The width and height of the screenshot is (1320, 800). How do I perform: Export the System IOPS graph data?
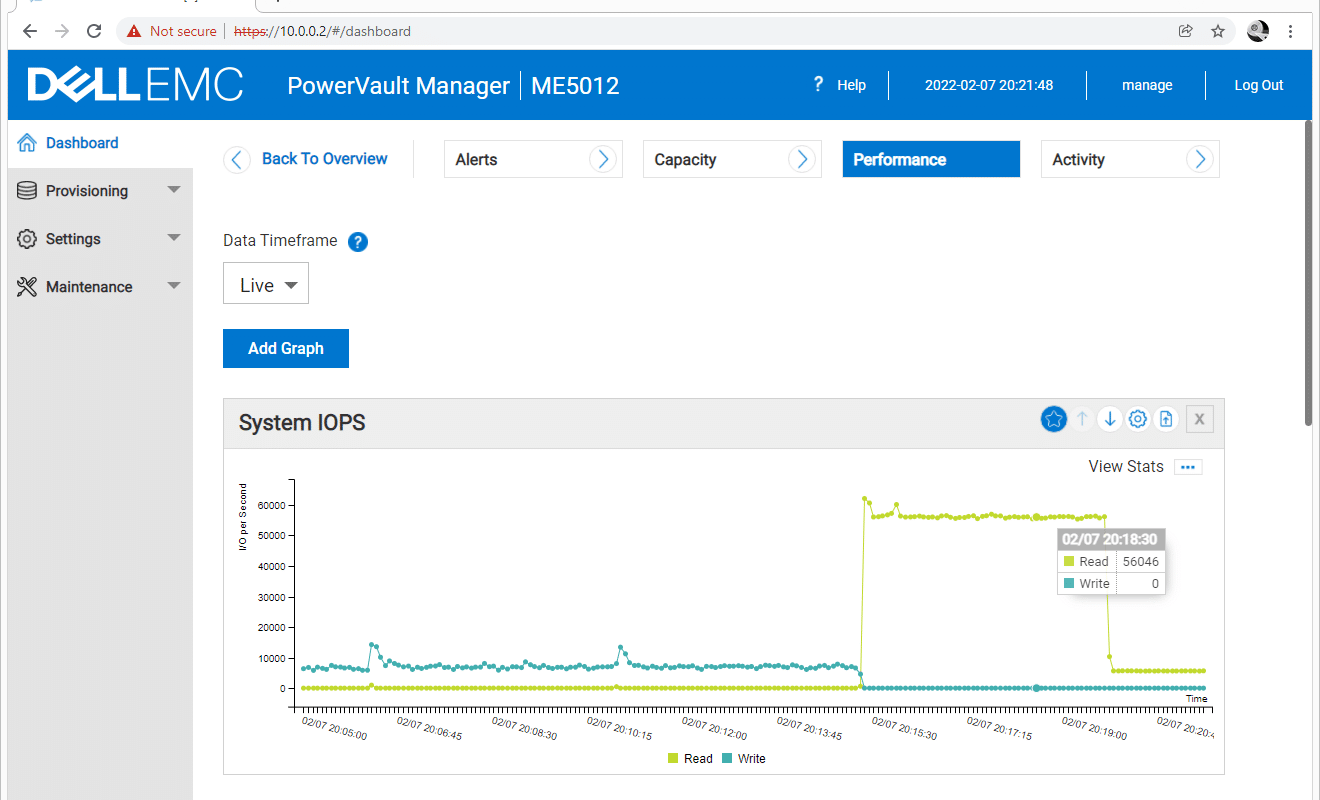click(1166, 420)
